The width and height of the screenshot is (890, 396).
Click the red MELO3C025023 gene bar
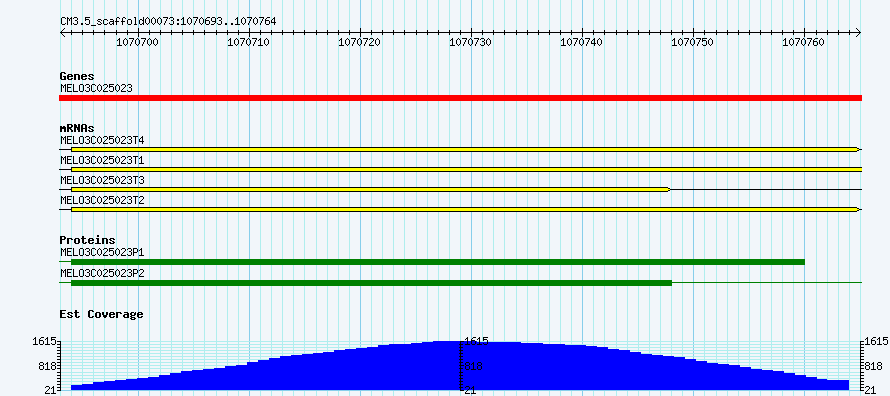460,98
